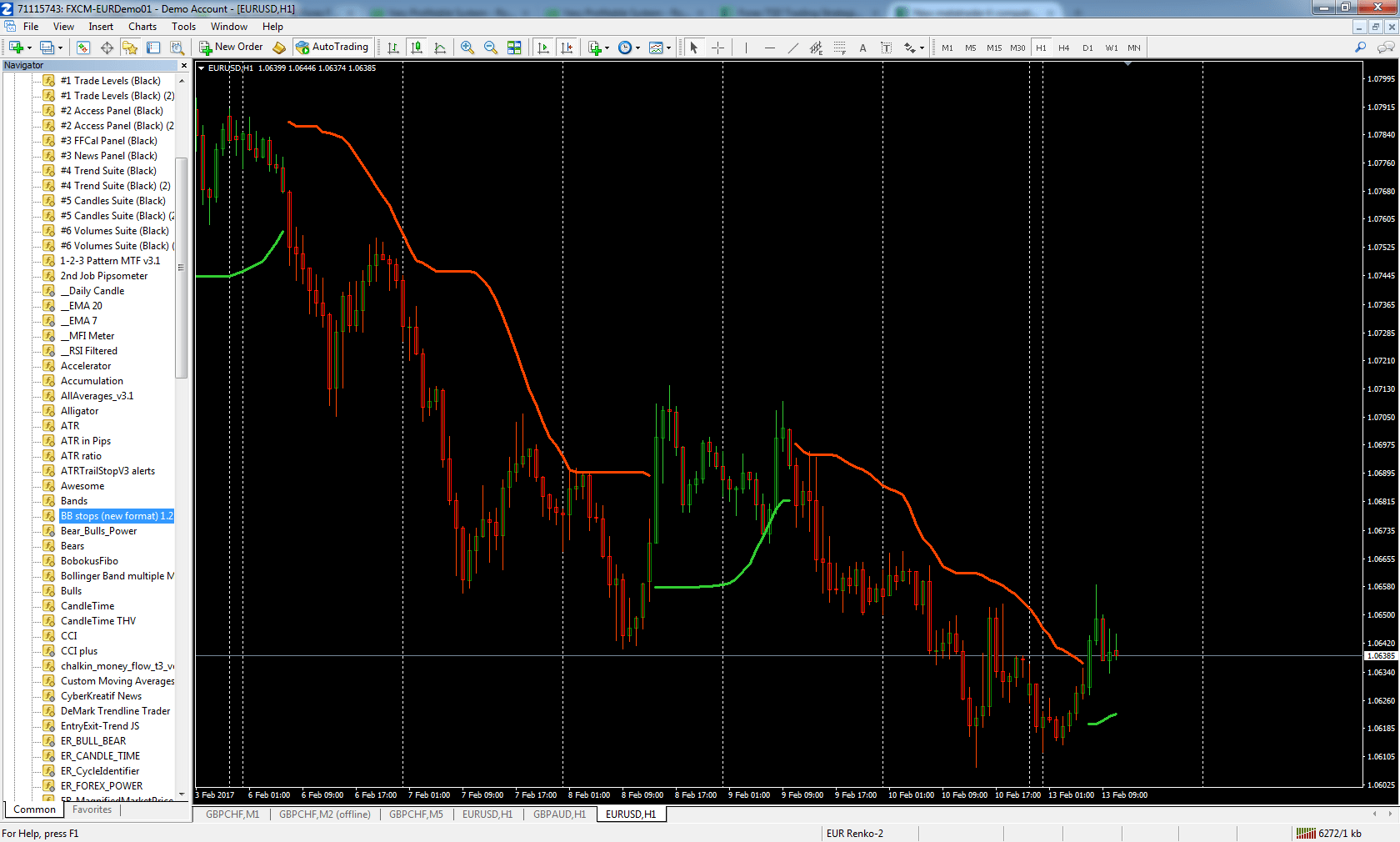Open the chat bubbles icon

click(1386, 48)
